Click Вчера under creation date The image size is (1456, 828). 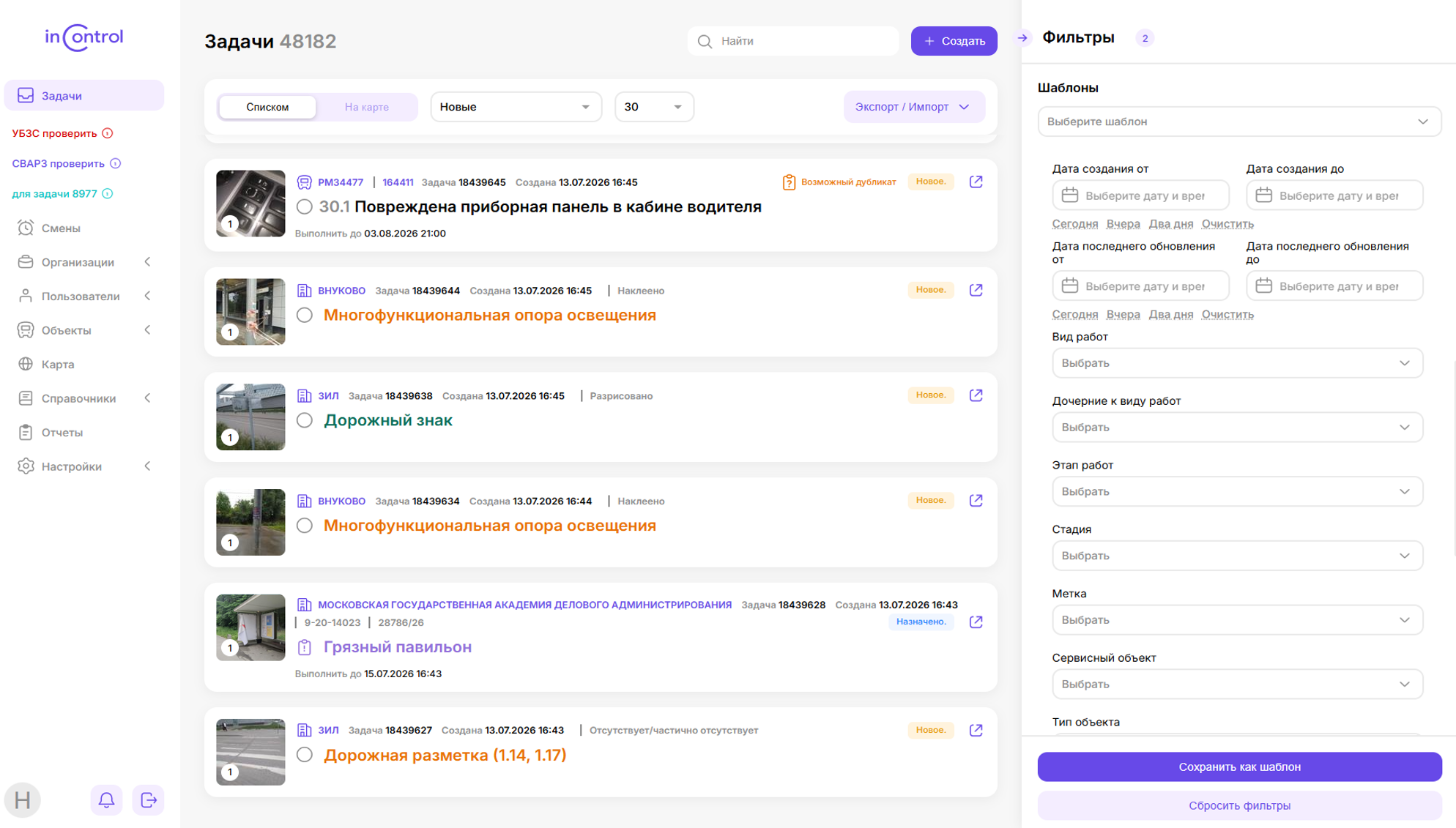1123,224
